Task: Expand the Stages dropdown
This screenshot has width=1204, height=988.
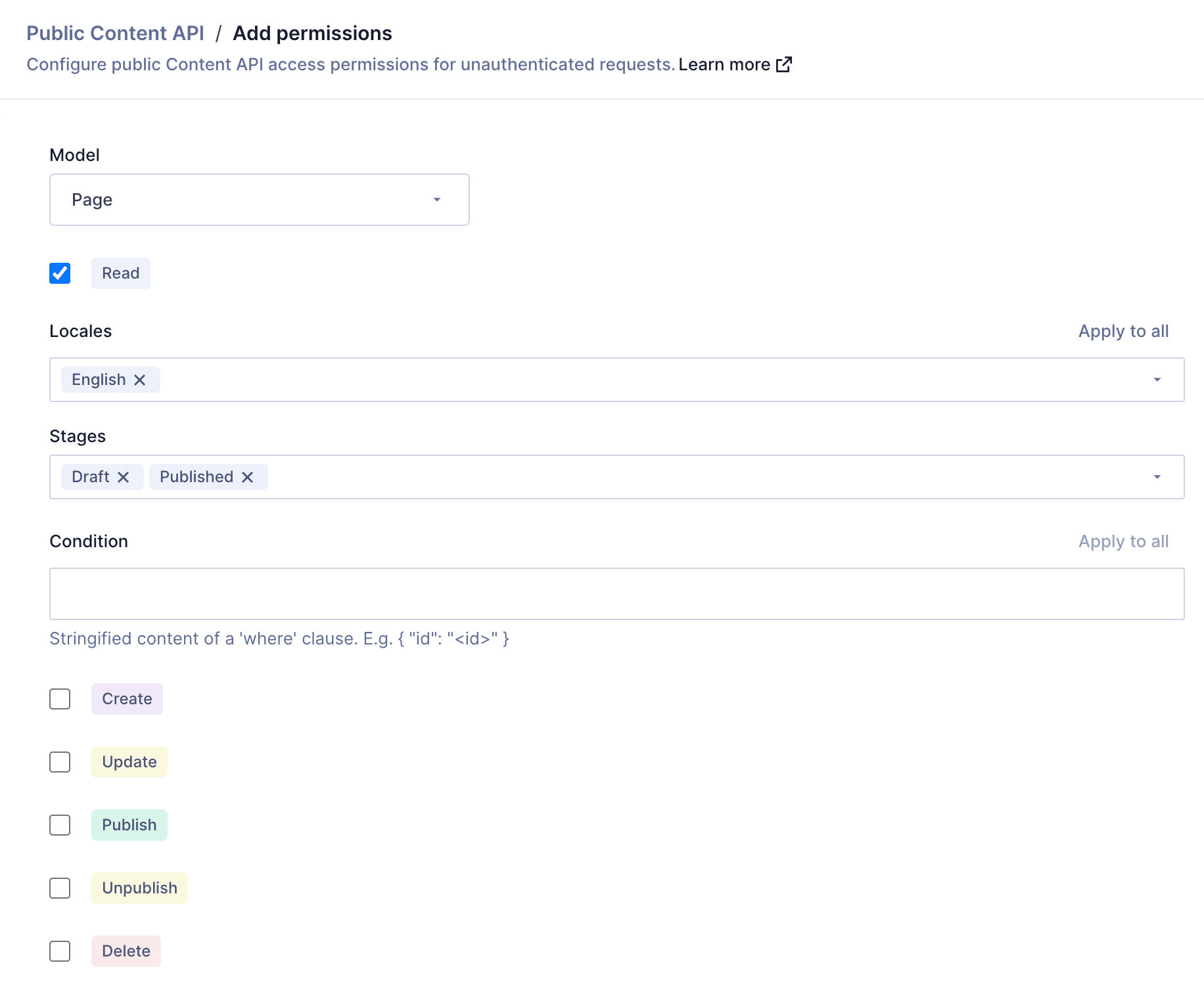Action: (x=1157, y=477)
